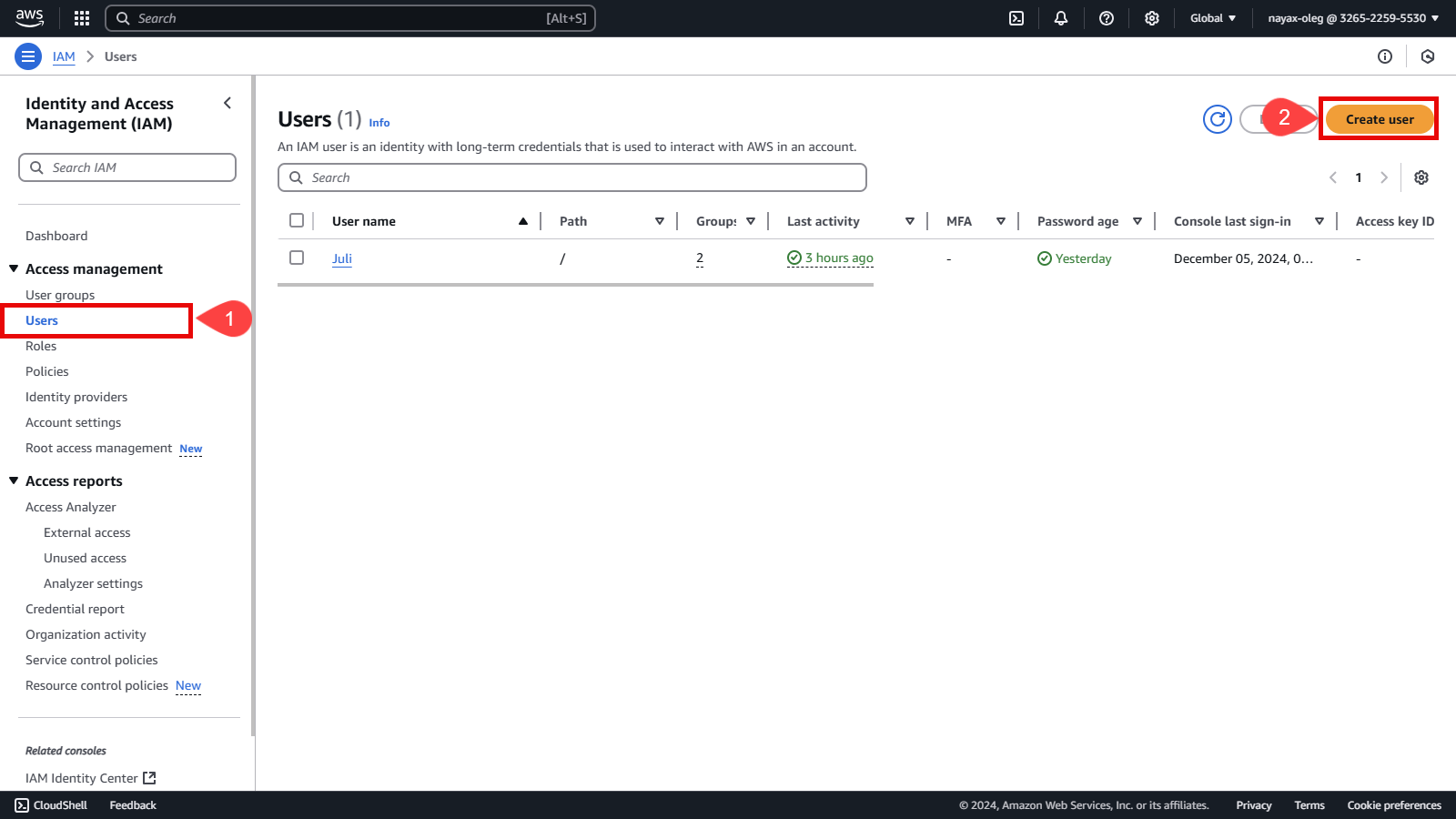Open Unused access findings

click(85, 558)
